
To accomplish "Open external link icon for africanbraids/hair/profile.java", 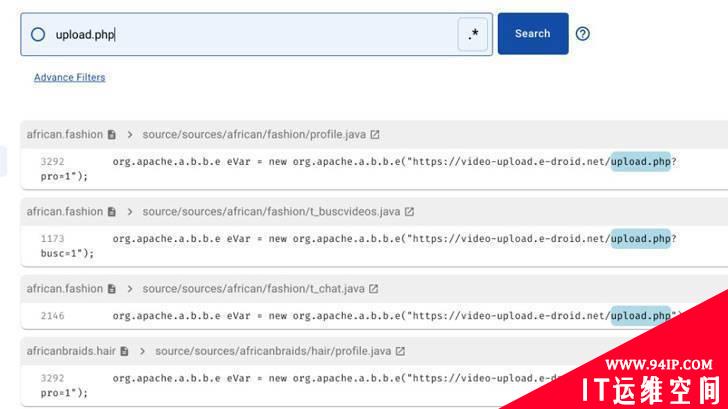I will coord(400,351).
